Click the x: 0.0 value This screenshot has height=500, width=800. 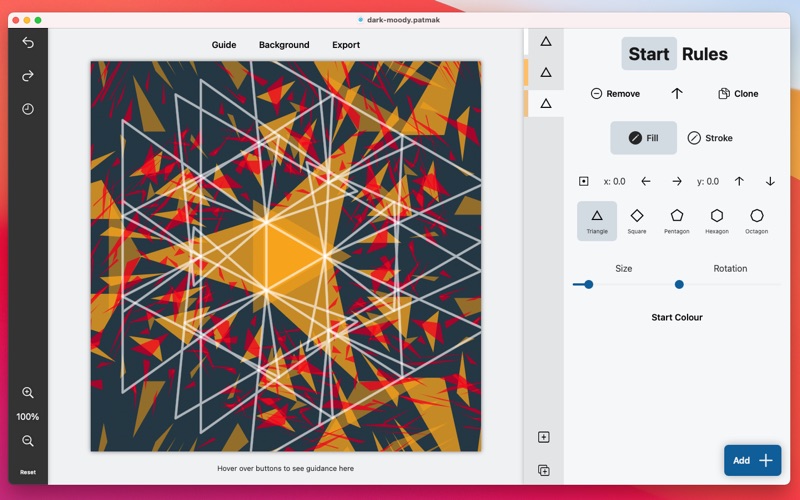tap(614, 181)
